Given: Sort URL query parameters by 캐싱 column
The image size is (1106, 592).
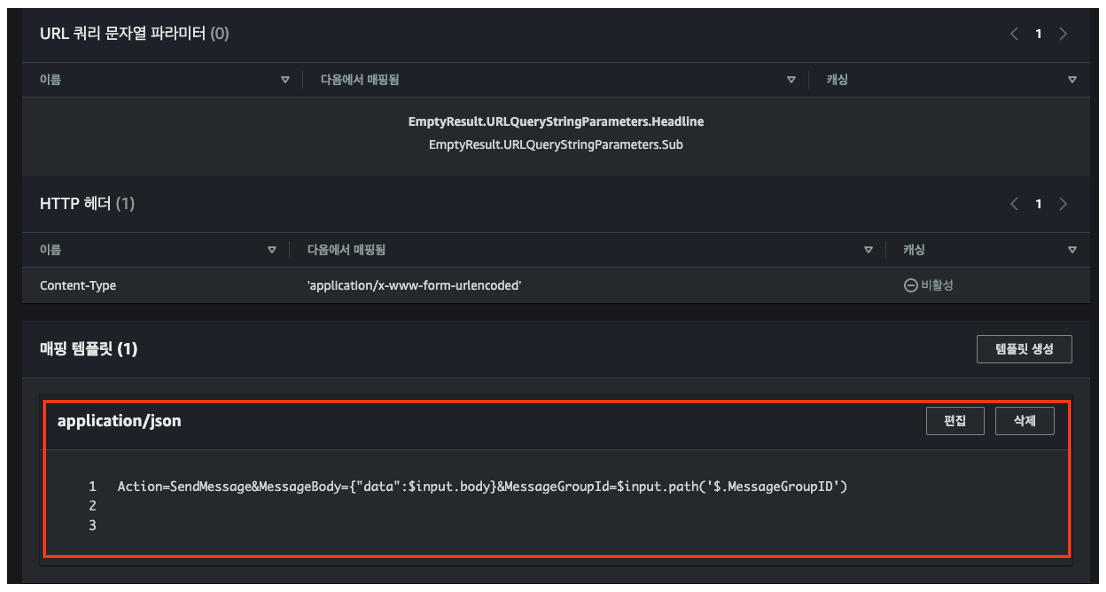Looking at the screenshot, I should 1072,80.
